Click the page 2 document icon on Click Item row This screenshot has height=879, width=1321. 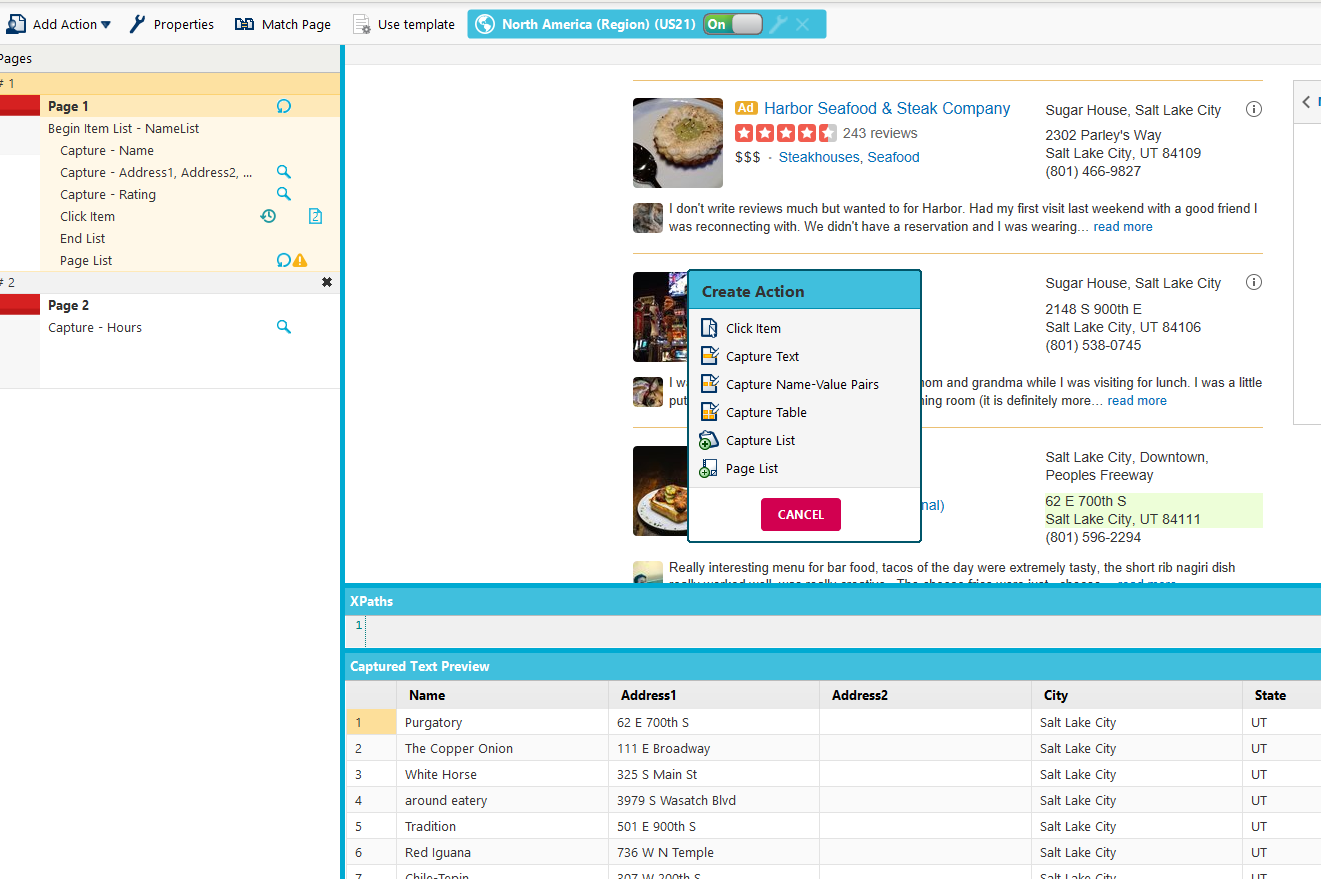316,216
